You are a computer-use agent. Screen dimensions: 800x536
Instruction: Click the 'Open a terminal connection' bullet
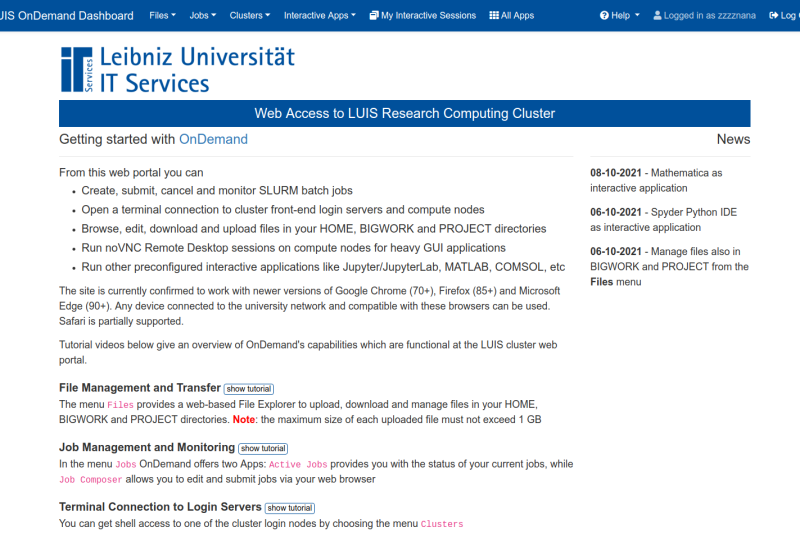coord(283,210)
